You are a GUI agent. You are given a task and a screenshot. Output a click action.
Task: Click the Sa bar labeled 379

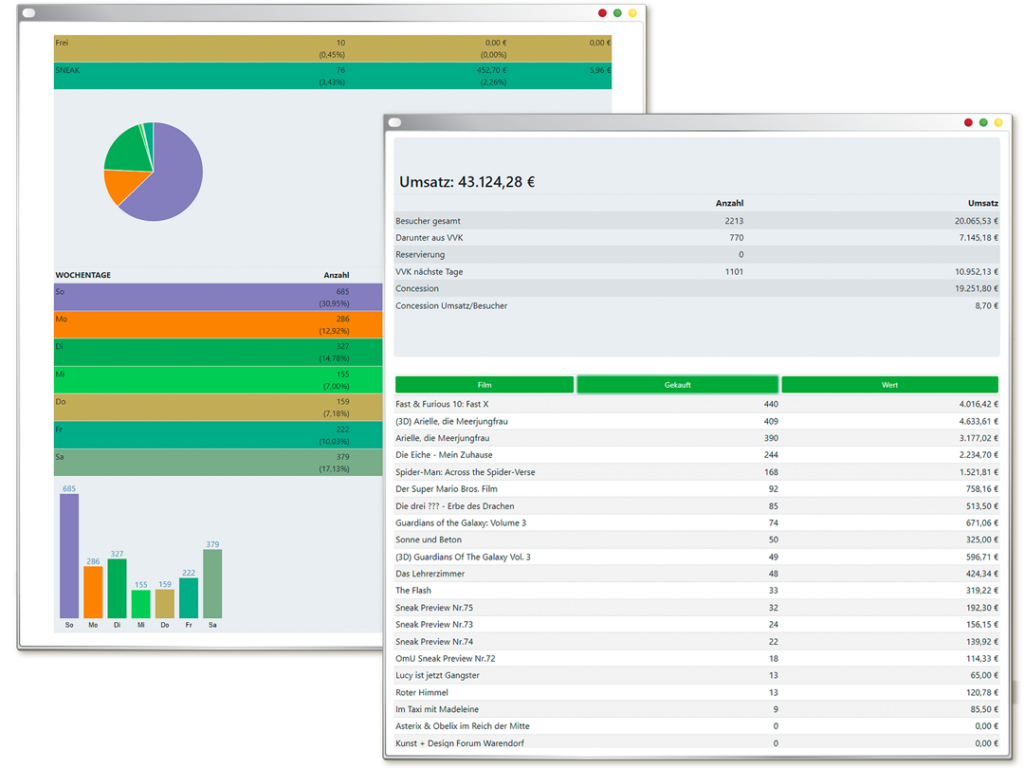point(212,583)
